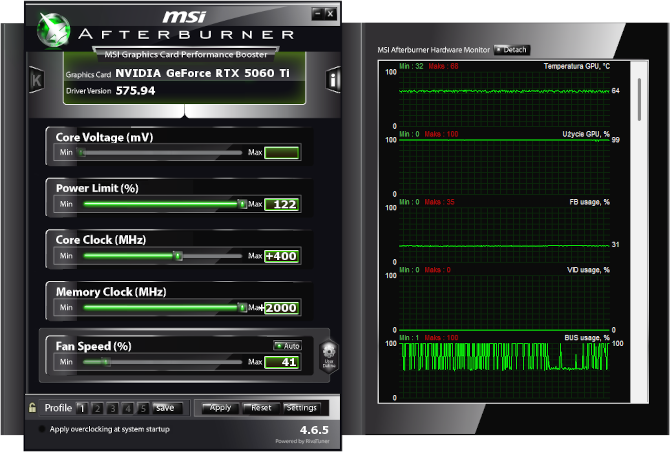The image size is (670, 452).
Task: Select profile slot 3
Action: coord(113,408)
